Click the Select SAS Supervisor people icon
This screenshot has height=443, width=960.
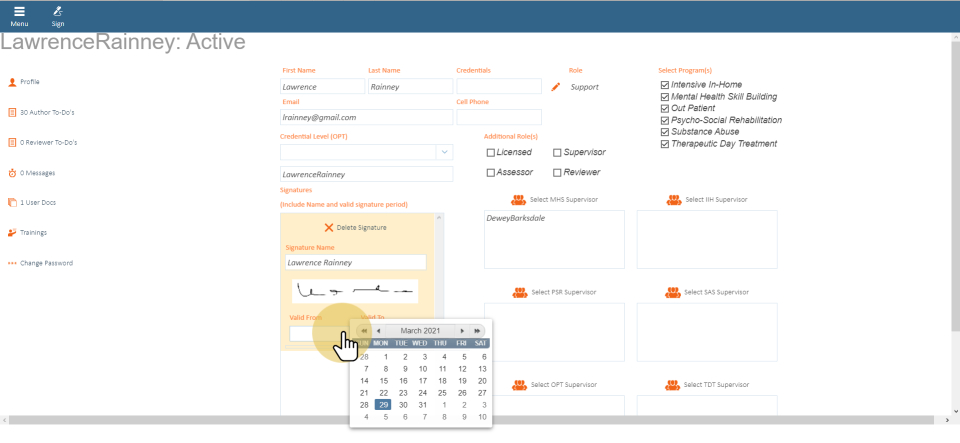tap(673, 292)
